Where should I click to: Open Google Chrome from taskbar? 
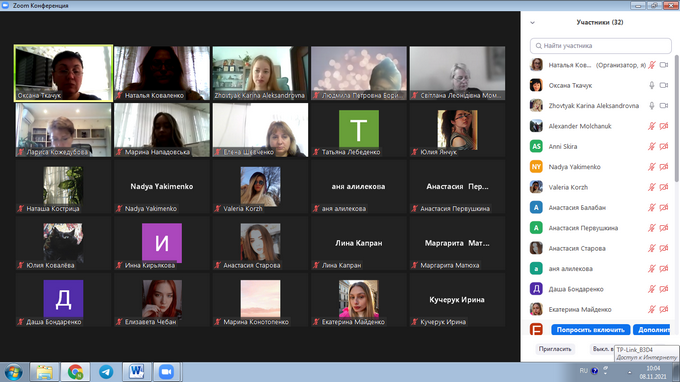click(x=75, y=372)
